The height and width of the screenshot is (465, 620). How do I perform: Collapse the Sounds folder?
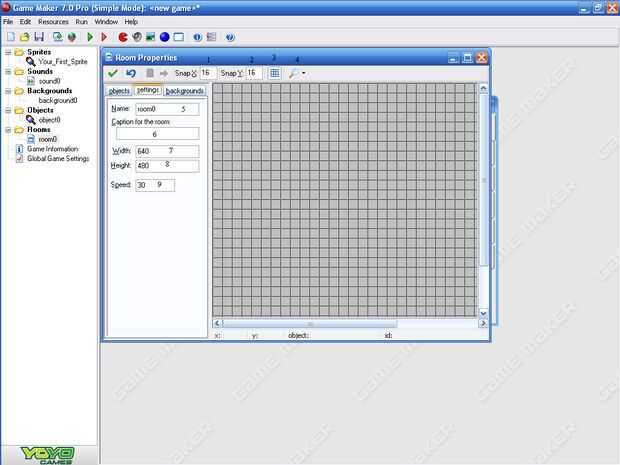click(x=8, y=72)
